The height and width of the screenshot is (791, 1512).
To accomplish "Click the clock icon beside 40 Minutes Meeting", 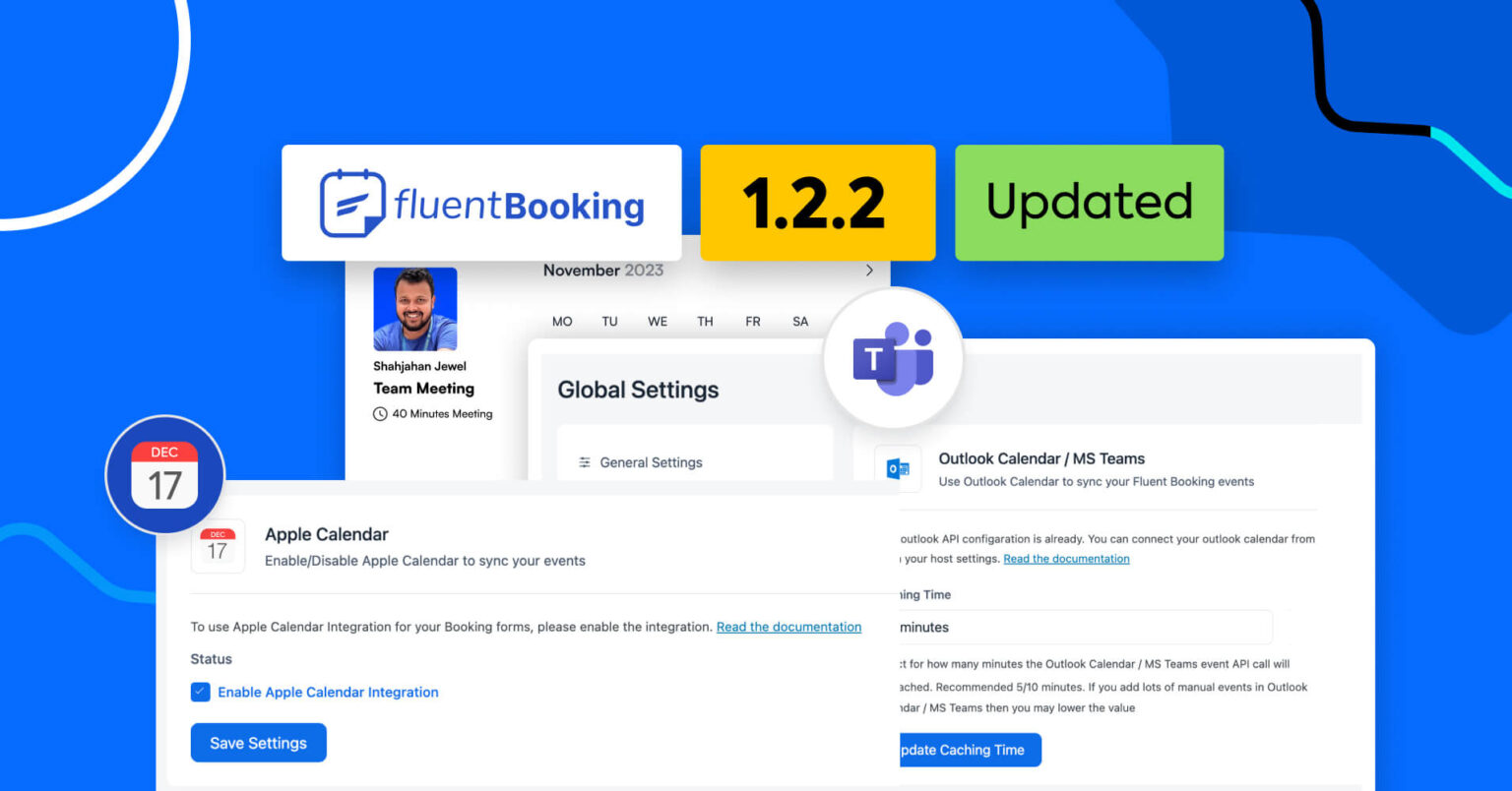I will (x=380, y=414).
